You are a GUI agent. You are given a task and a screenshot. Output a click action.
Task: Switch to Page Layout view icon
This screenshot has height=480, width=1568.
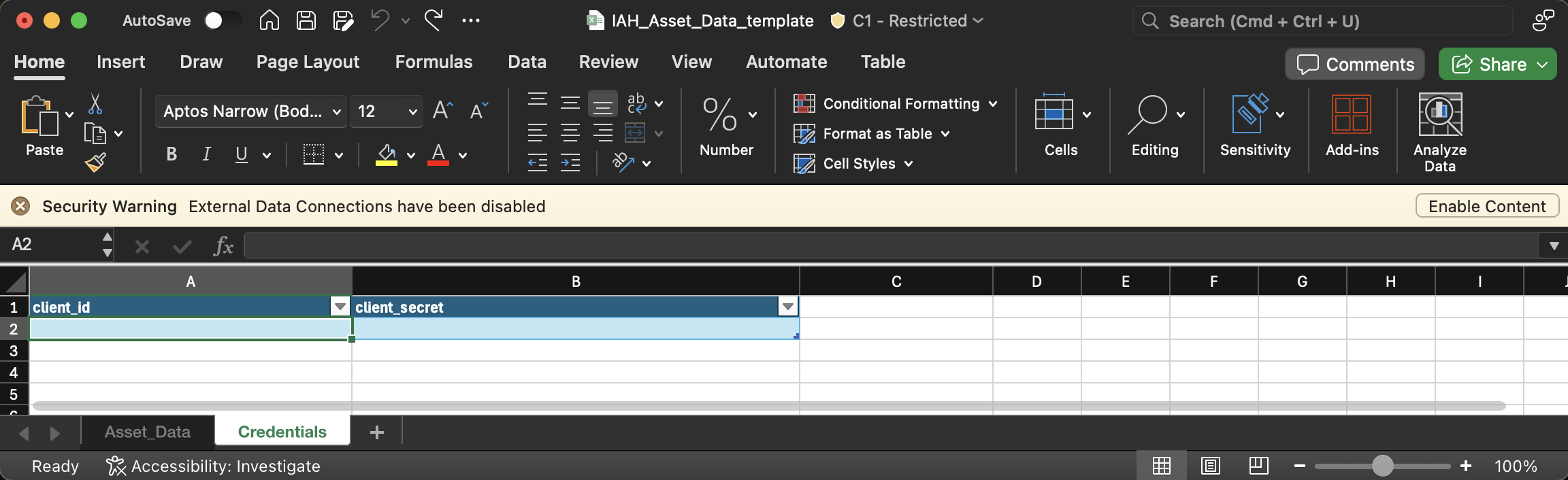pyautogui.click(x=1210, y=466)
